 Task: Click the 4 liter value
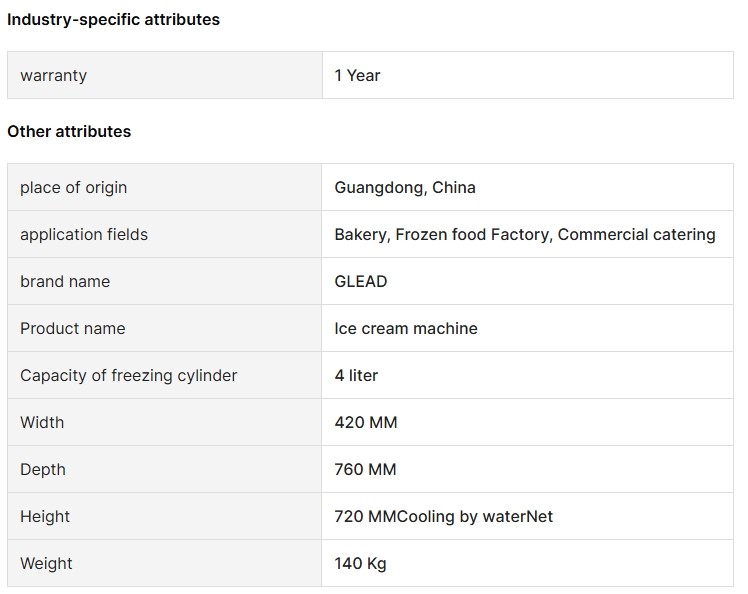coord(356,375)
